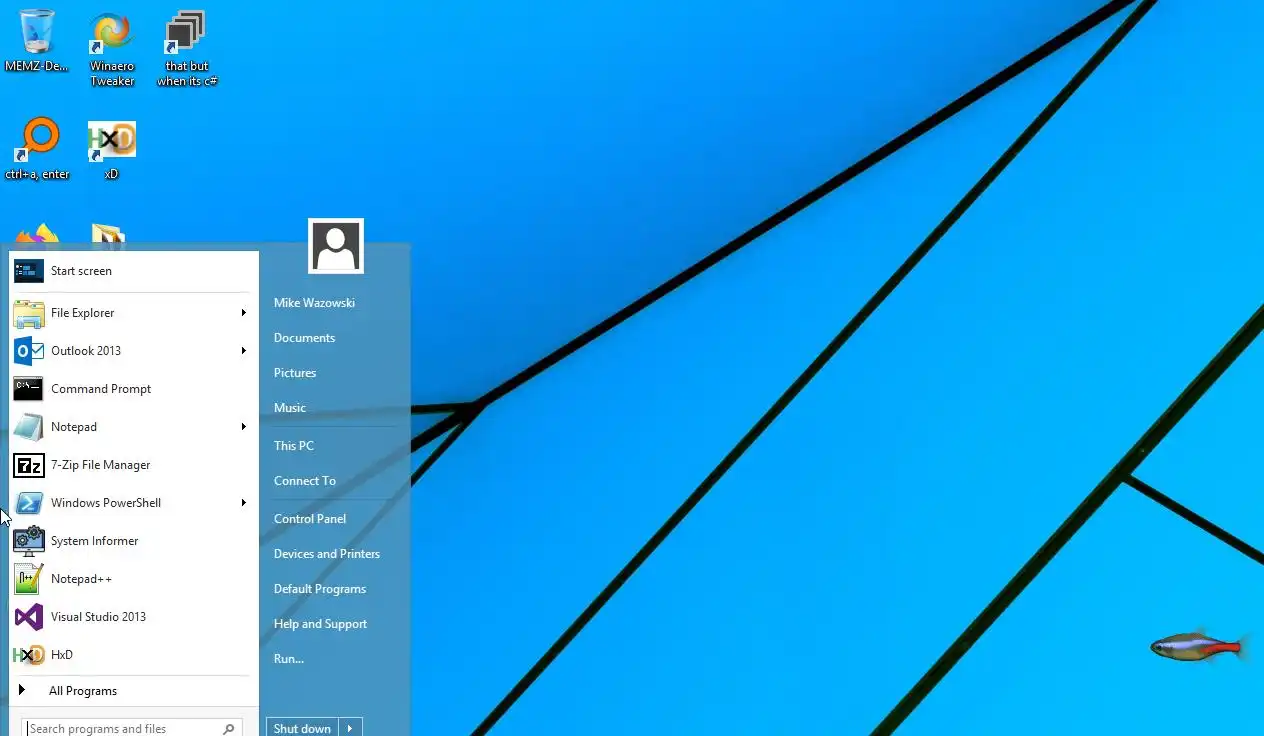1264x736 pixels.
Task: Open Documents from Start menu
Action: coord(304,338)
